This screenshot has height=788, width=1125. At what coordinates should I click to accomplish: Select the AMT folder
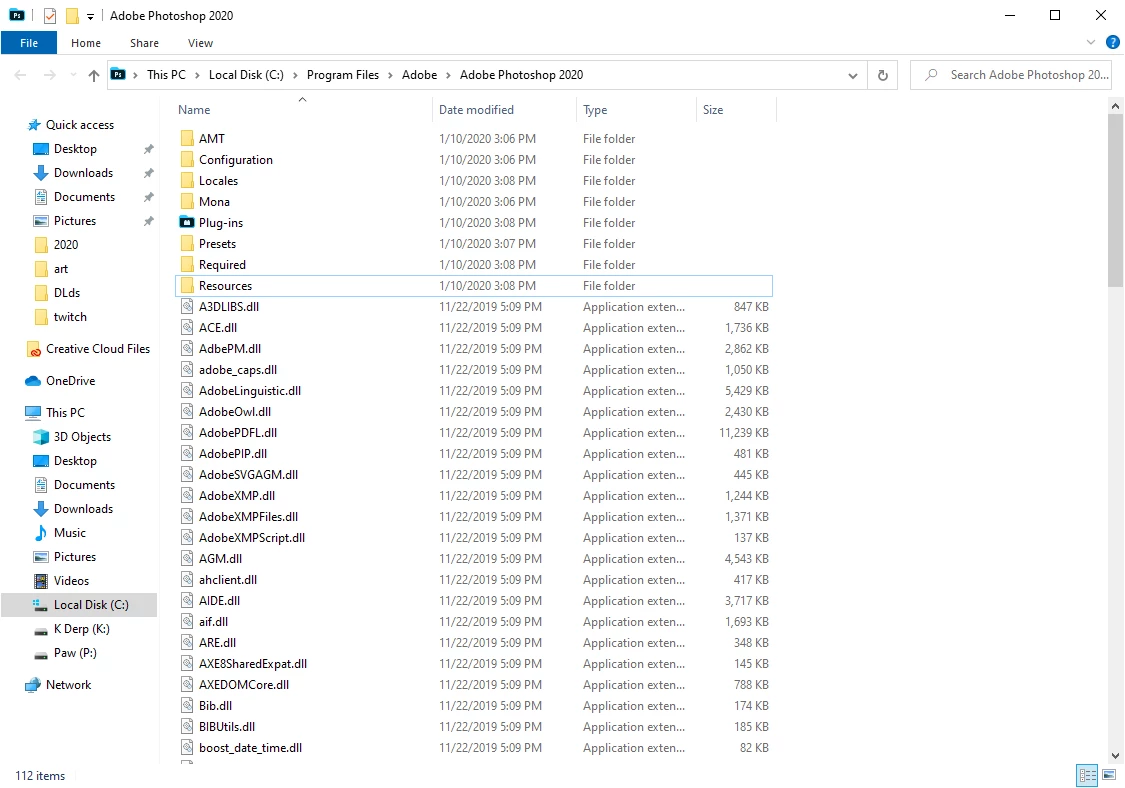pyautogui.click(x=212, y=139)
